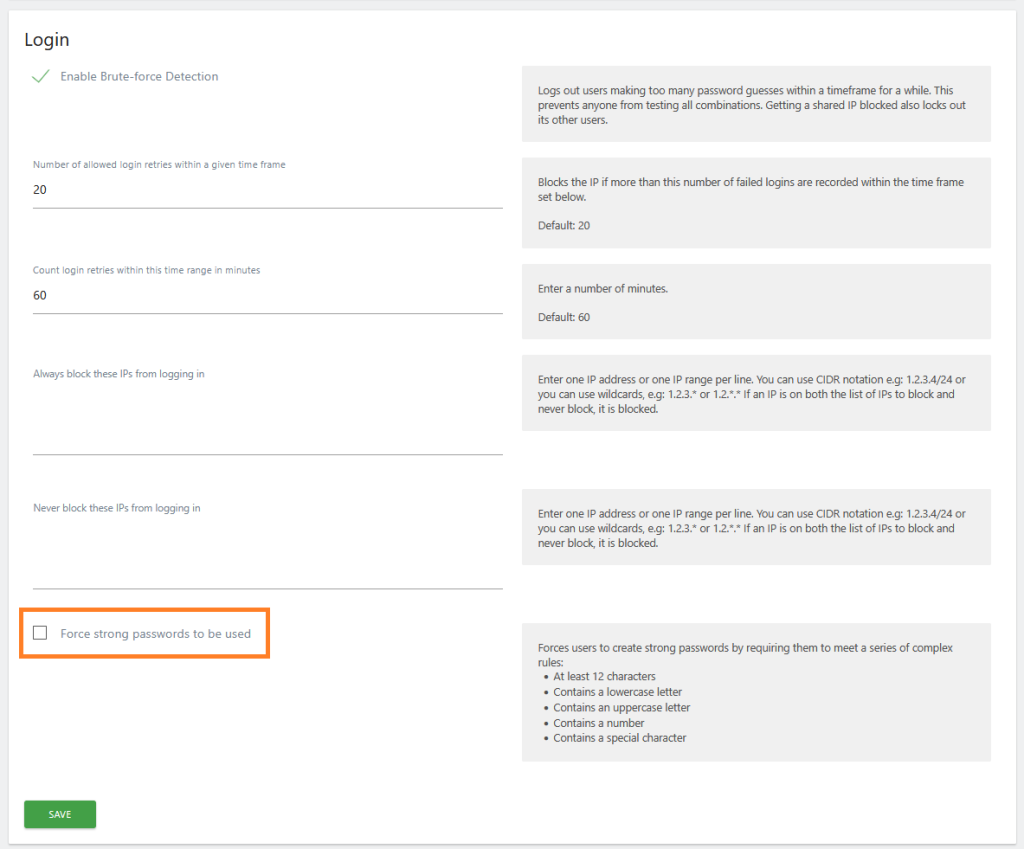Click the Always block these IPs text area
The image size is (1024, 849).
coord(267,420)
